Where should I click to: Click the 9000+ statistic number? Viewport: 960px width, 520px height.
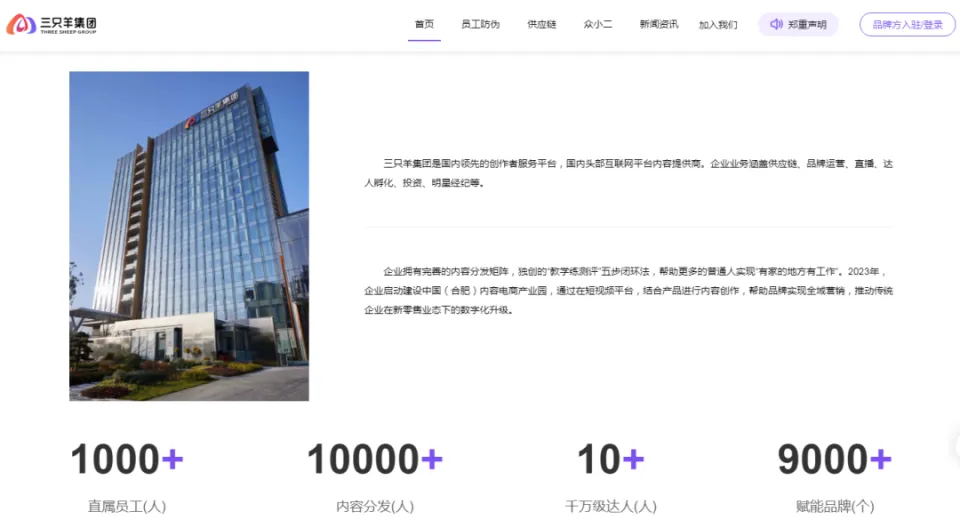tap(834, 459)
